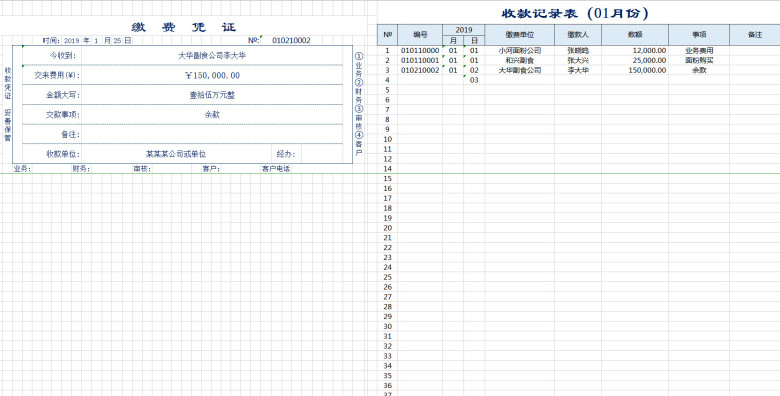Select the 张大兴 payer cell

[578, 61]
